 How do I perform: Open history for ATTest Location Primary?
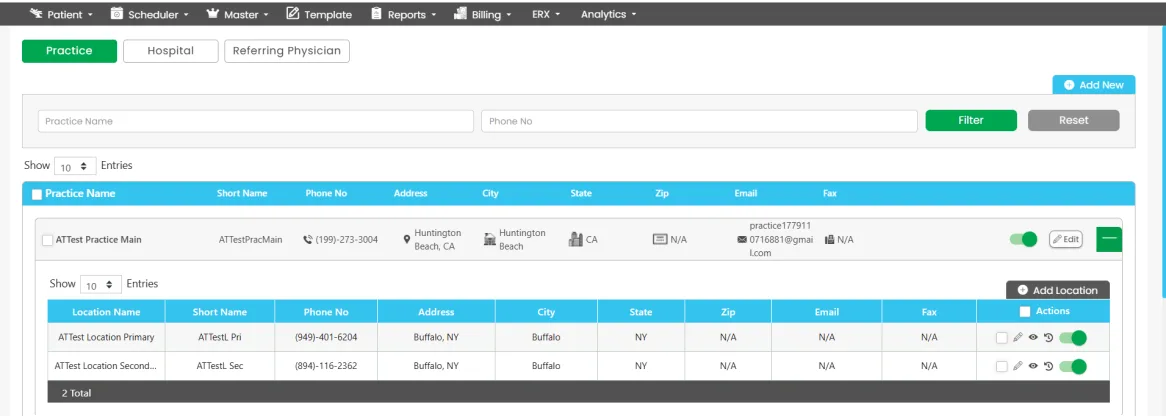point(1049,337)
